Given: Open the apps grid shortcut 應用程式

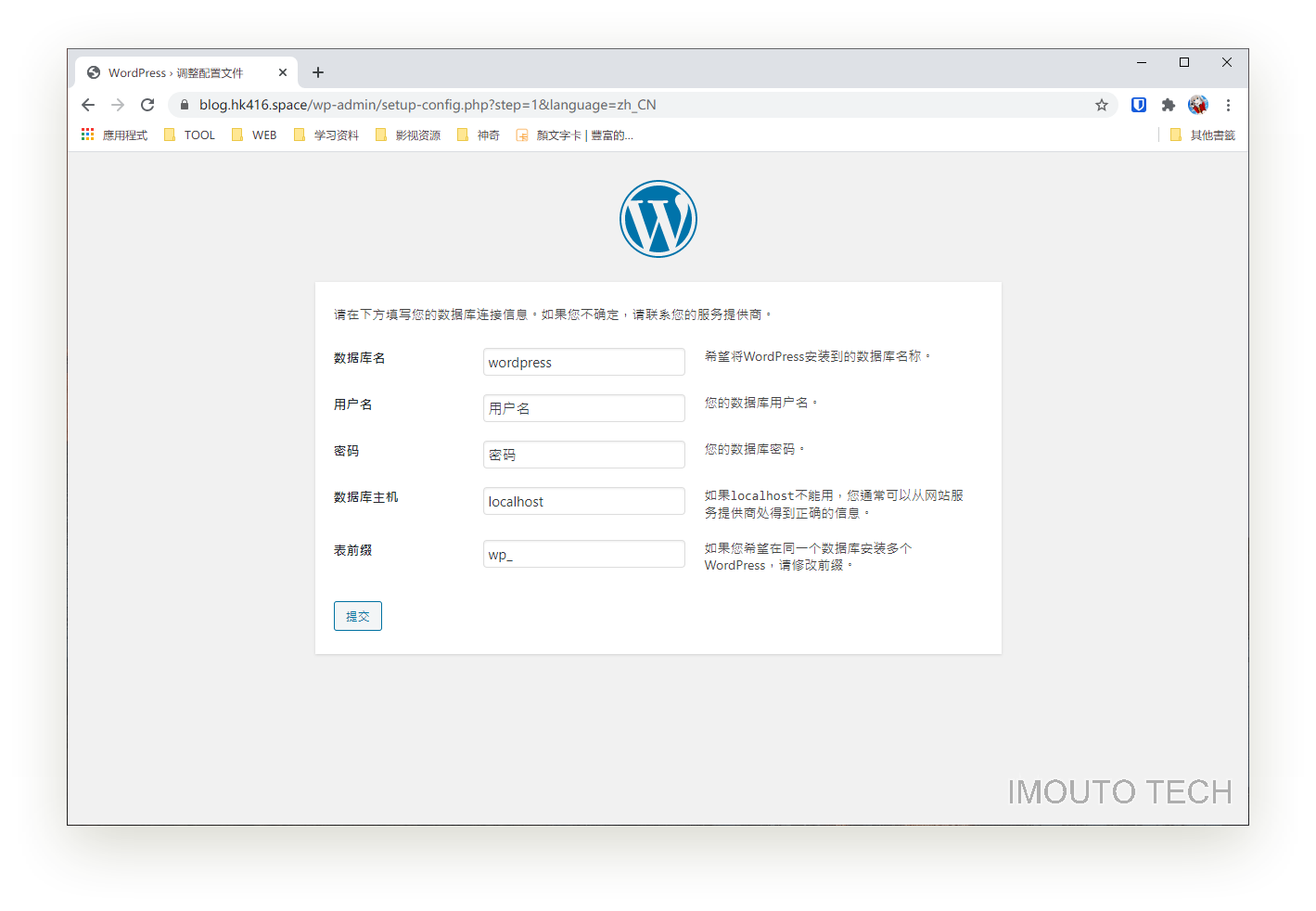Looking at the screenshot, I should coord(114,135).
